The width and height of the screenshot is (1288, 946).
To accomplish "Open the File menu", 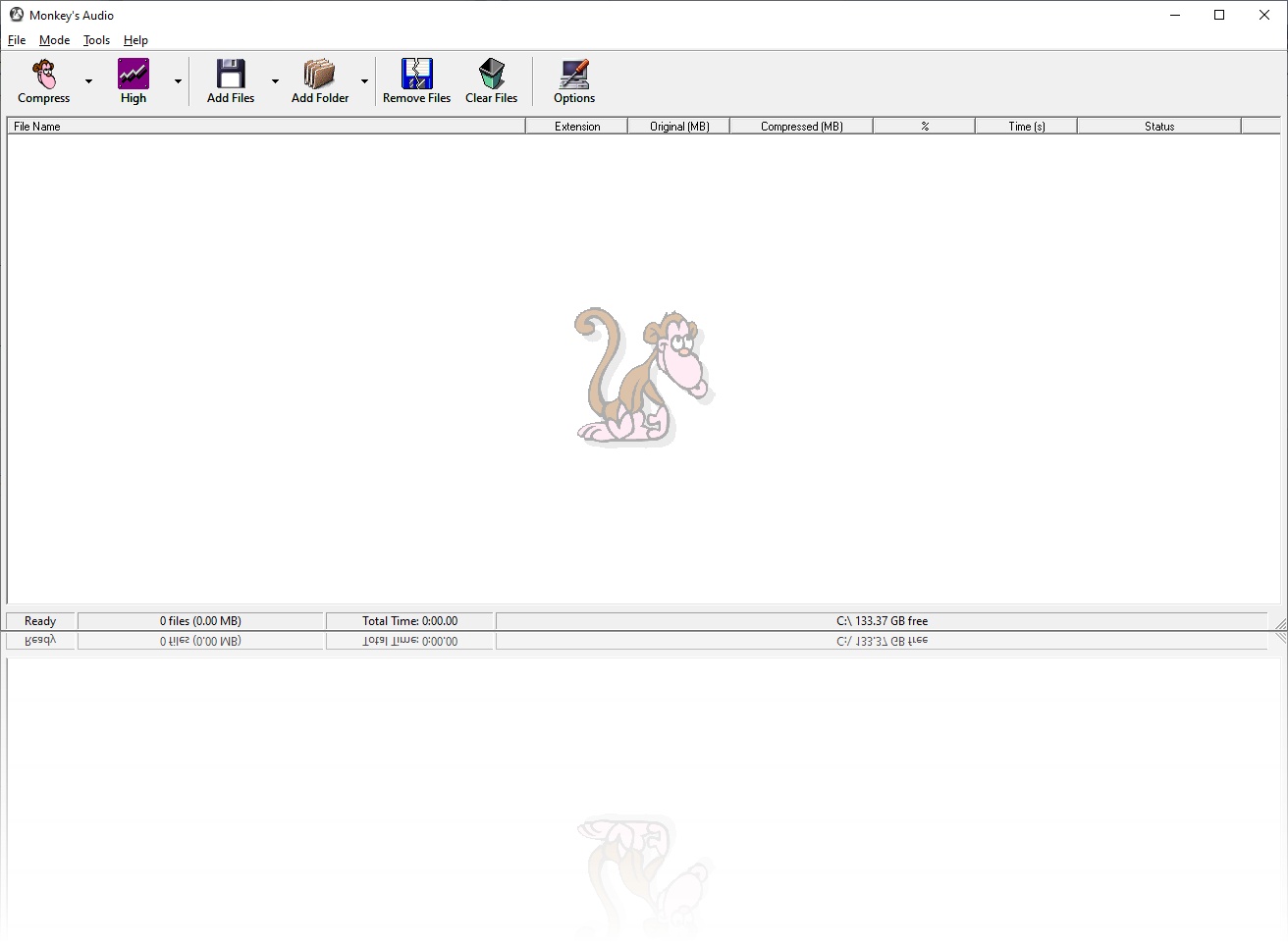I will pyautogui.click(x=17, y=40).
